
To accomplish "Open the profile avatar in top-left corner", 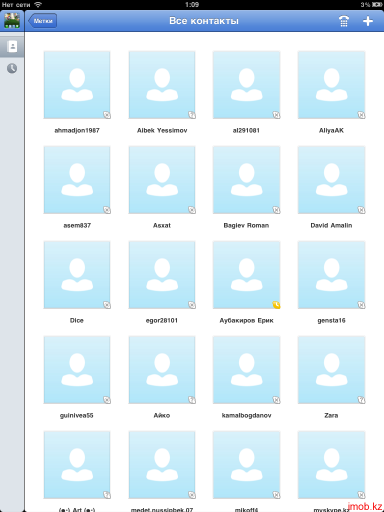I will (12, 20).
